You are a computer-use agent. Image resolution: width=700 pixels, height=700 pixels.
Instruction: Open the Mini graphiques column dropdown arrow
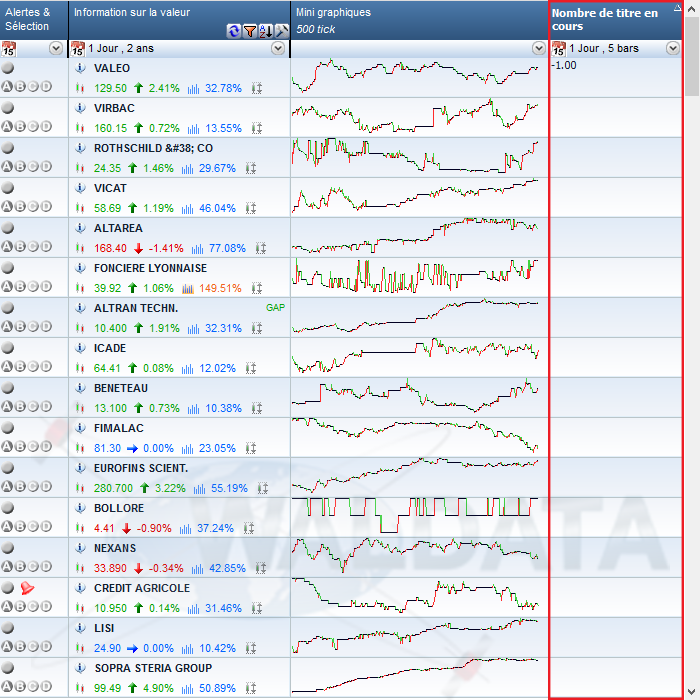(539, 48)
